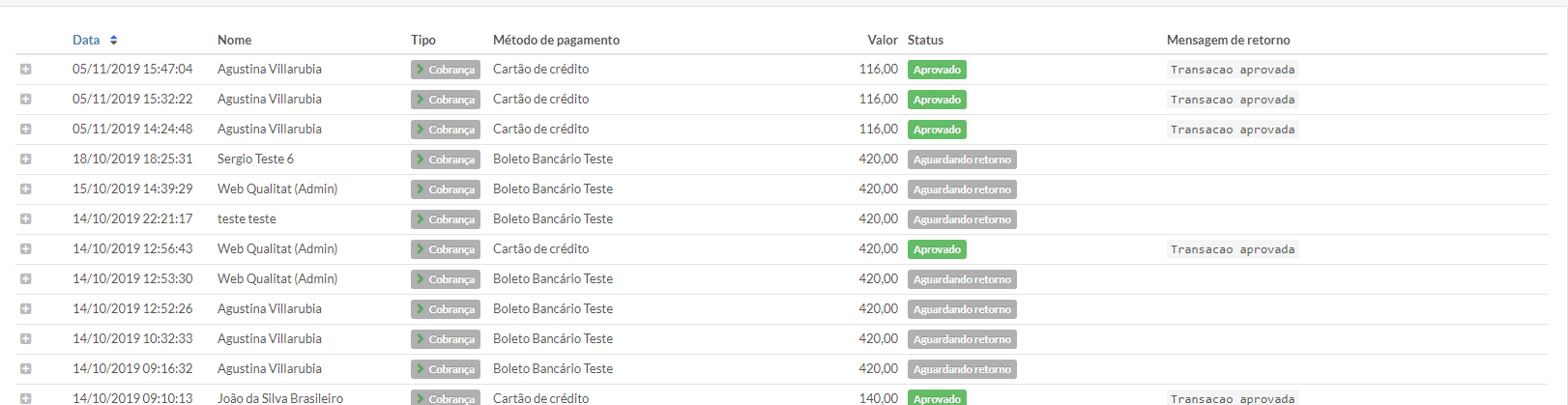Click the Valor column header
The height and width of the screenshot is (405, 1568).
pos(882,40)
